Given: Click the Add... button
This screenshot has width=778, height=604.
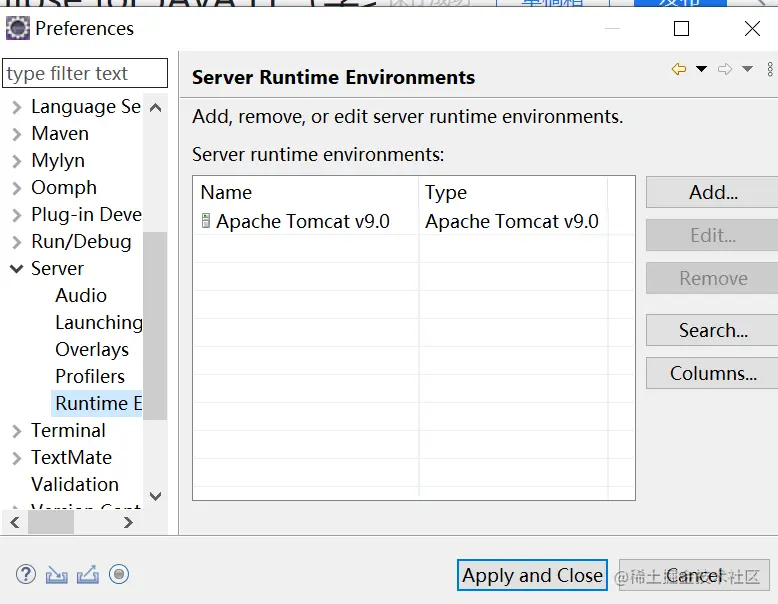Looking at the screenshot, I should click(712, 193).
